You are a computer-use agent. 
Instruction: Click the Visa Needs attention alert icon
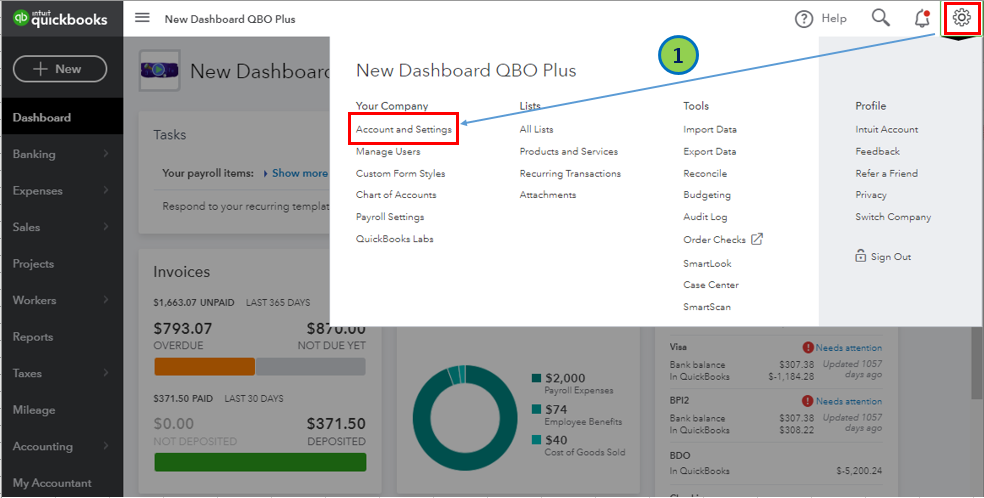point(808,347)
